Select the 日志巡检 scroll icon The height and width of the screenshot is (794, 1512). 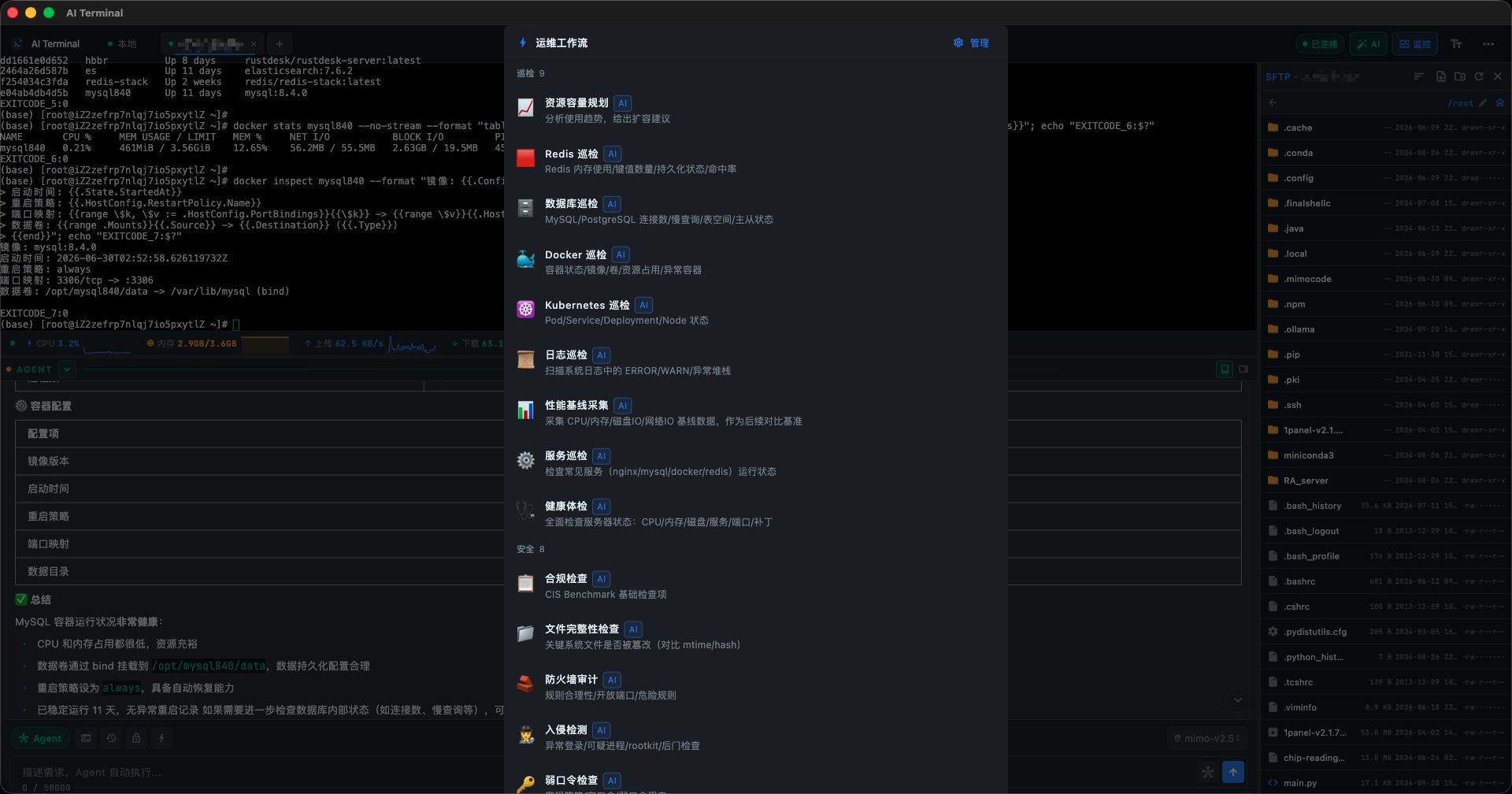point(525,360)
